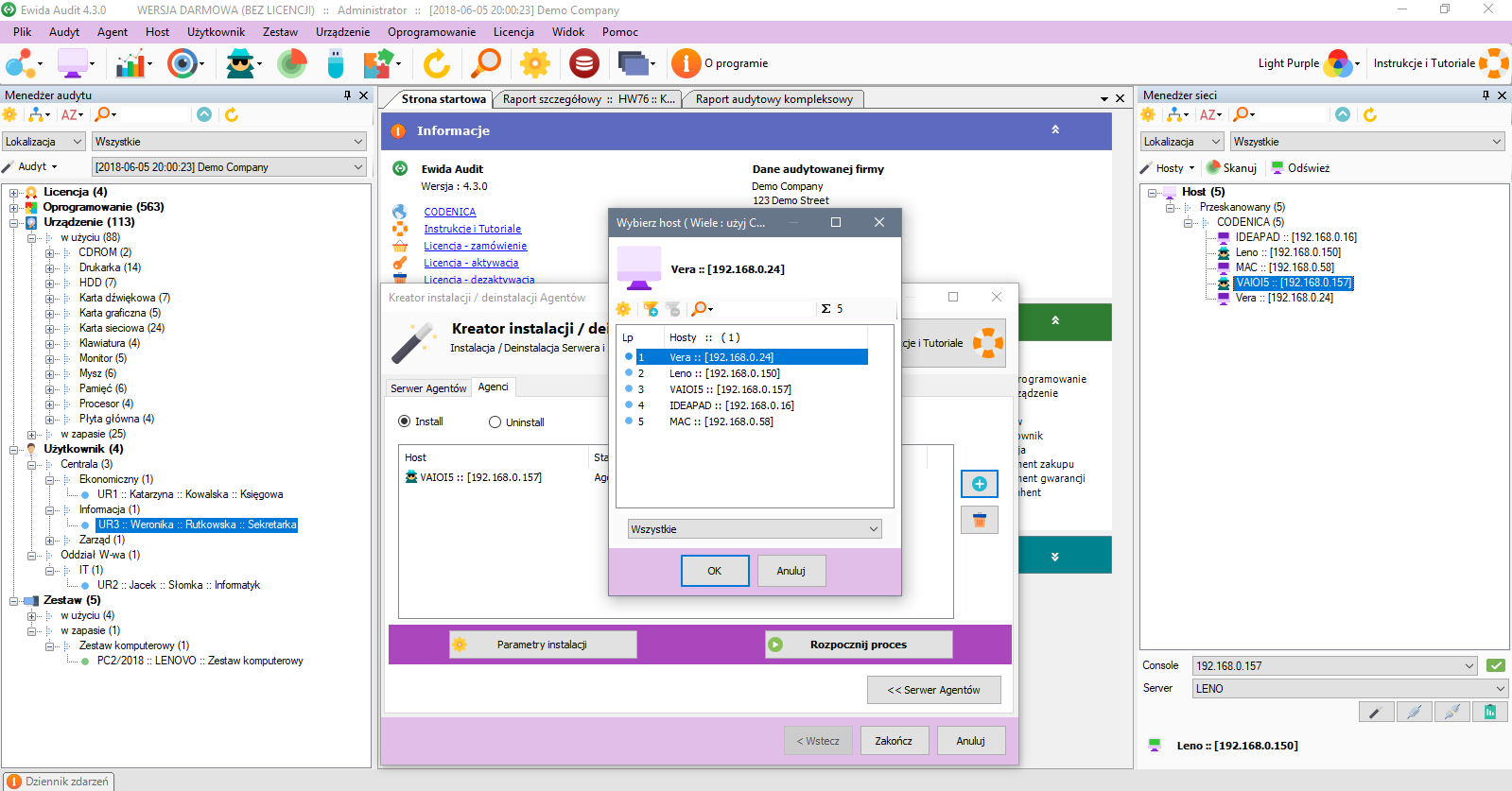This screenshot has height=791, width=1512.
Task: Click the plus add-host icon button
Action: point(979,484)
